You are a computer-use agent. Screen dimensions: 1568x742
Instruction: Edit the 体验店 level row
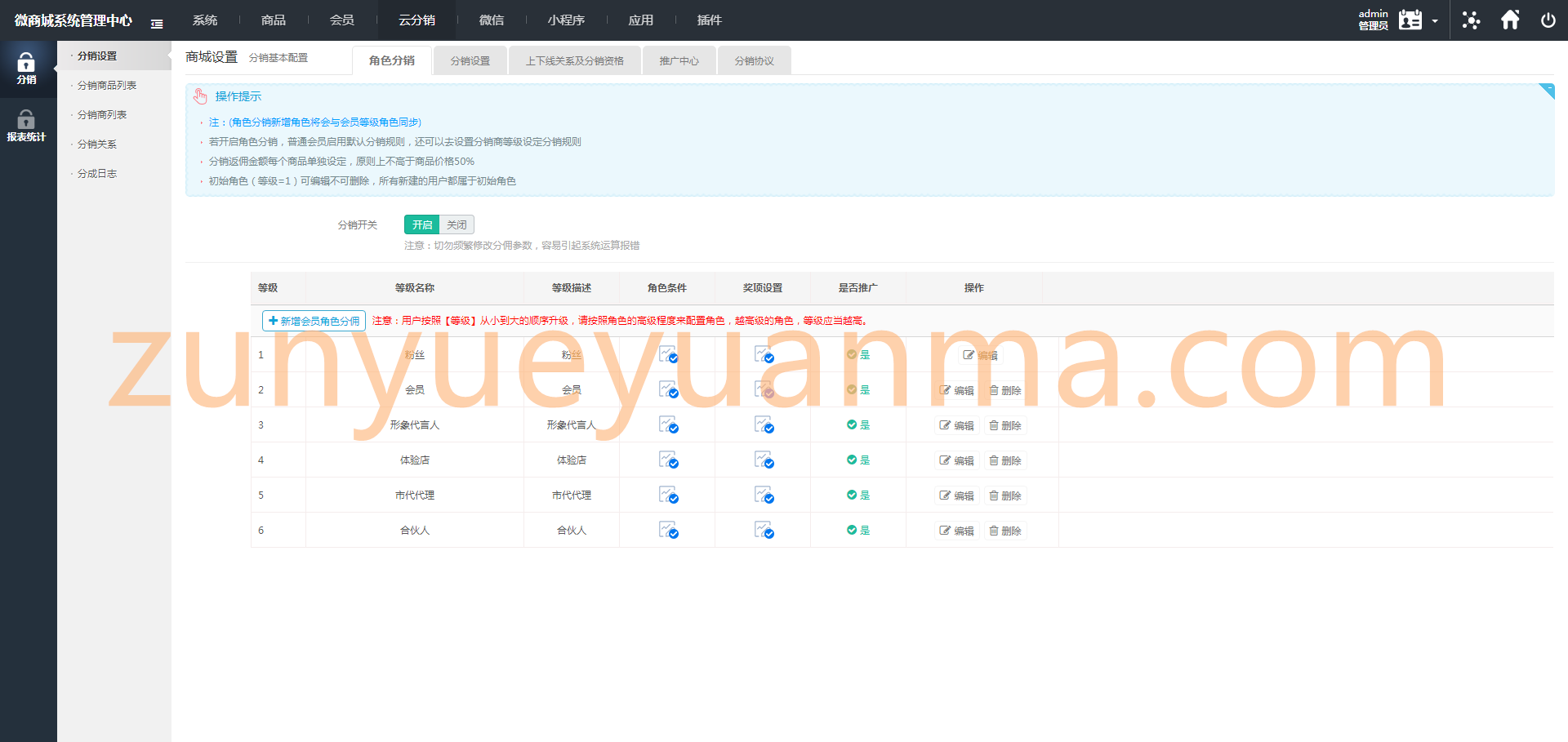(956, 460)
